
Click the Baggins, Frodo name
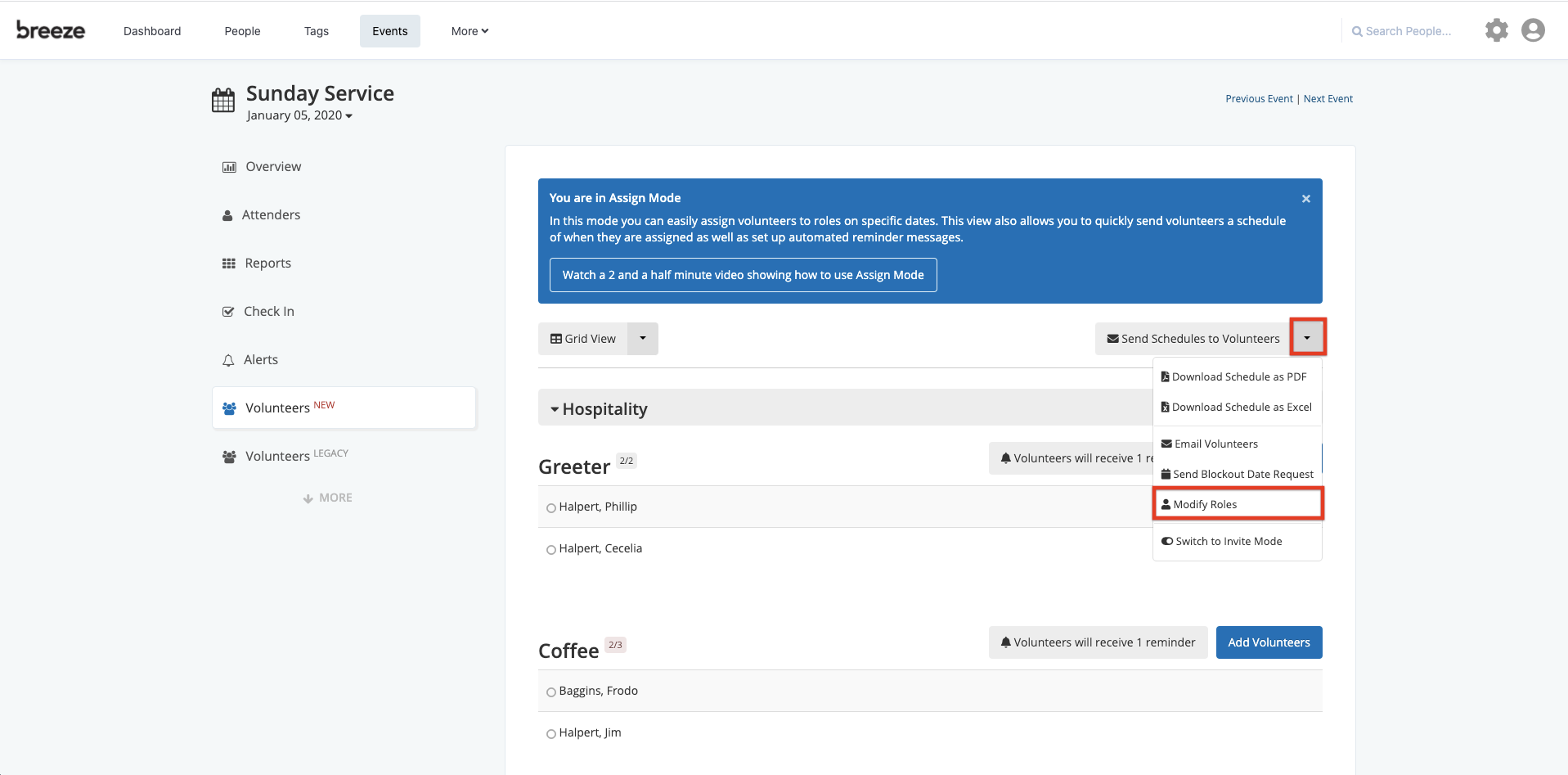[x=599, y=691]
